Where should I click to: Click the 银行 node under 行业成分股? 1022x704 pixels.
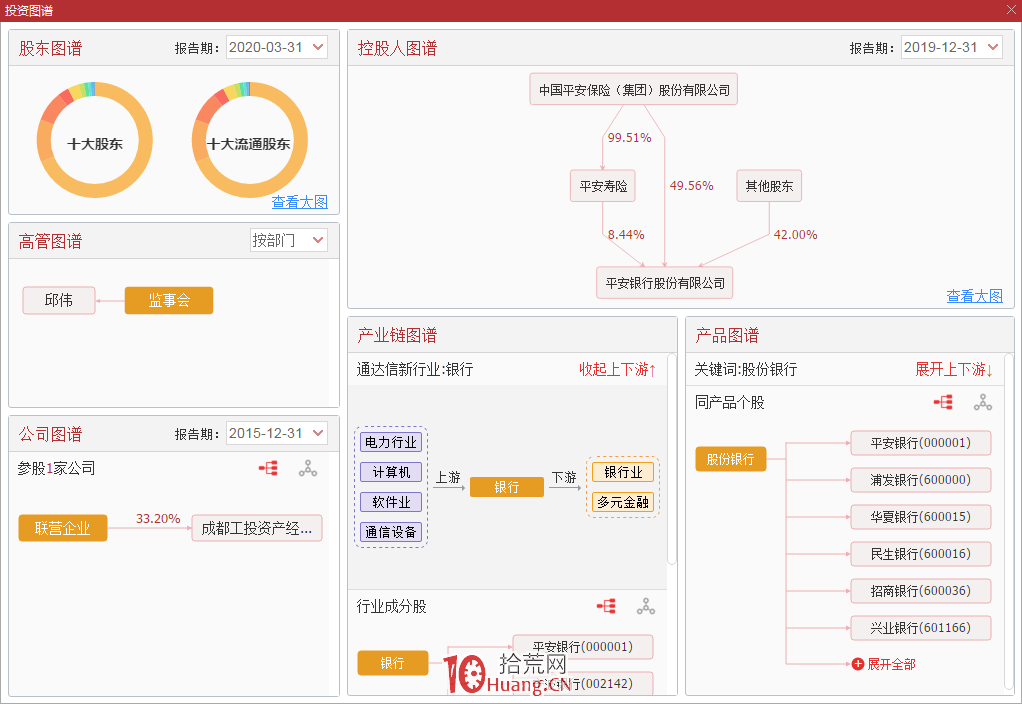click(x=392, y=663)
